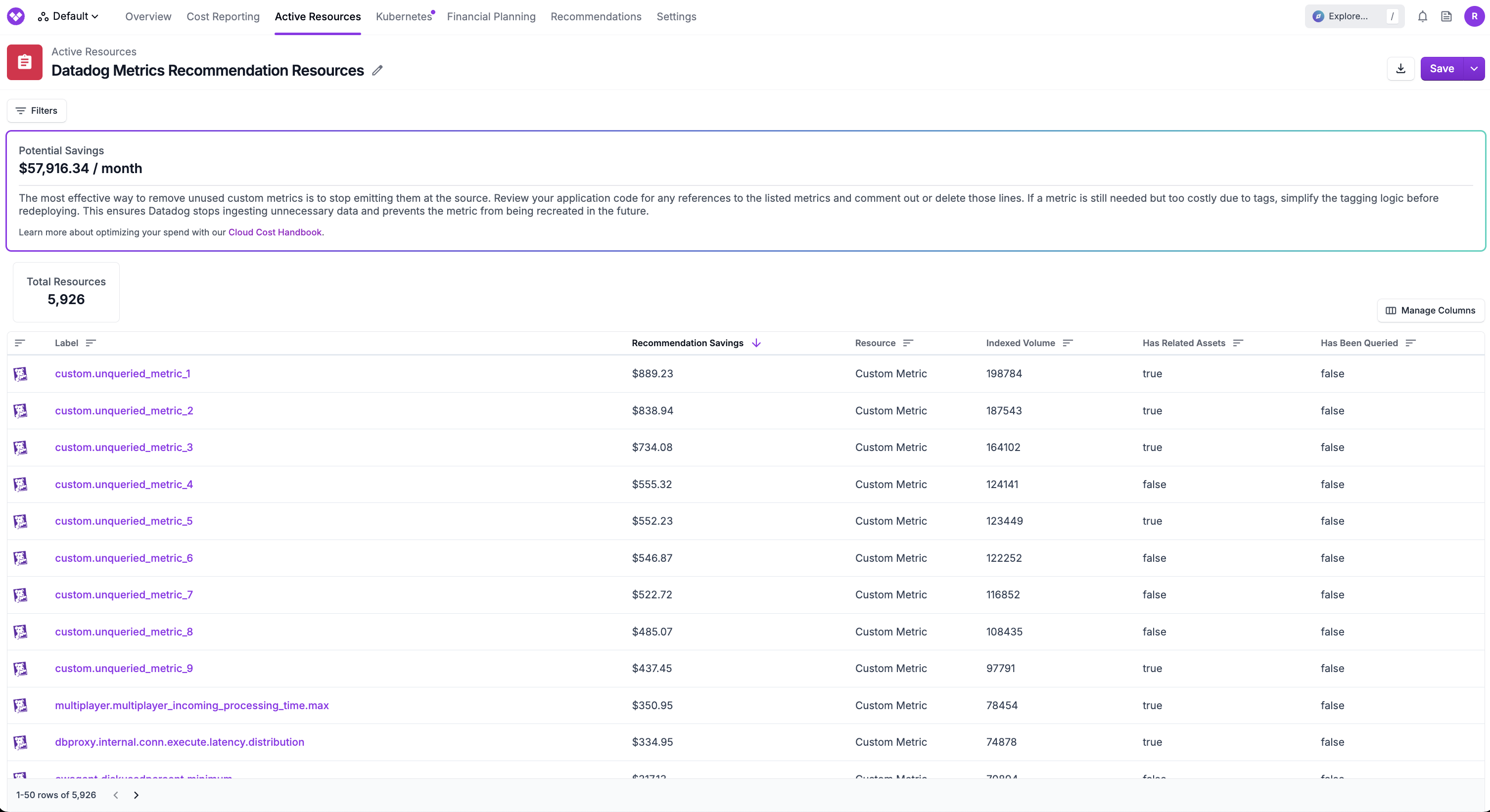Open the notifications bell
Viewport: 1490px width, 812px height.
[1422, 16]
